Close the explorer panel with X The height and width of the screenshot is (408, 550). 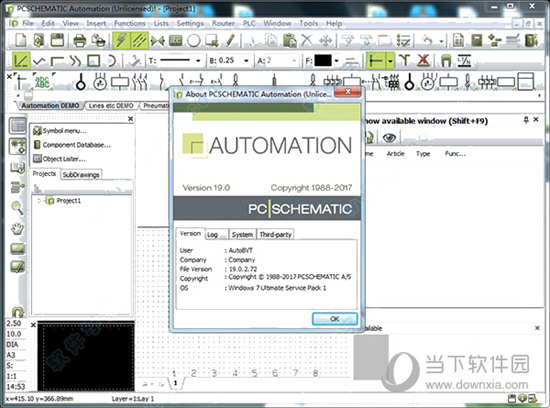(x=130, y=119)
